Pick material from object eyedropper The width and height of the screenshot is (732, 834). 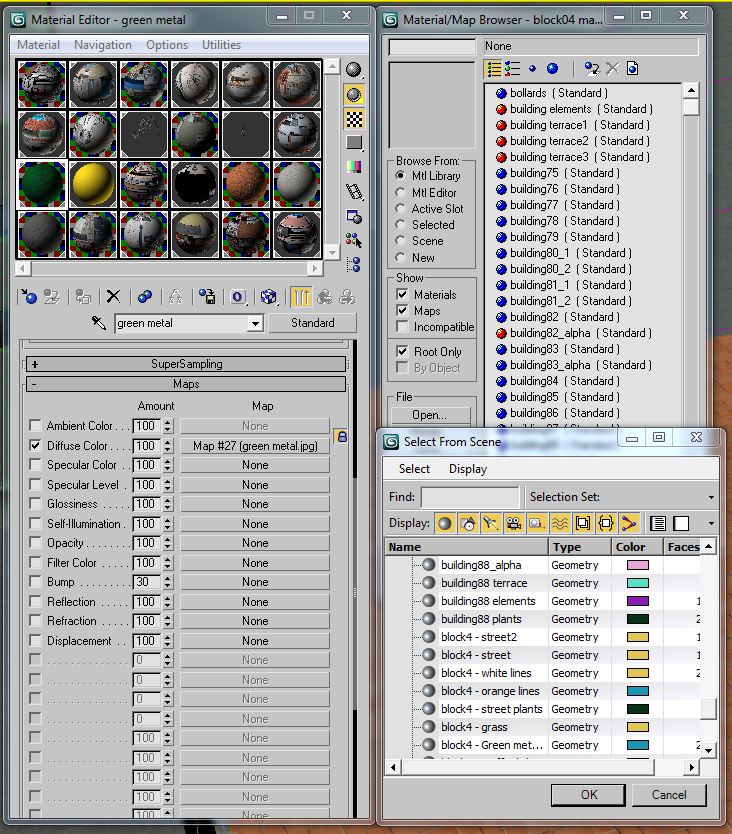click(99, 322)
